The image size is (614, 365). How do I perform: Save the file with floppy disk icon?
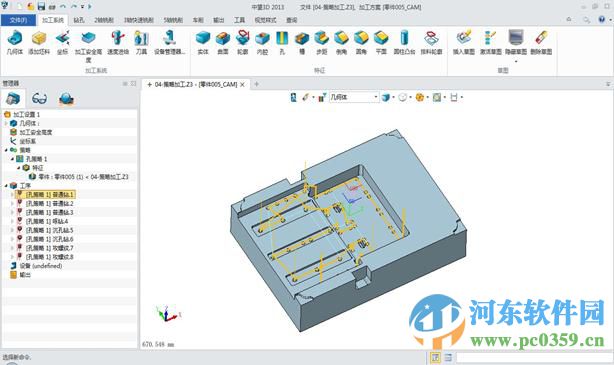pyautogui.click(x=41, y=7)
